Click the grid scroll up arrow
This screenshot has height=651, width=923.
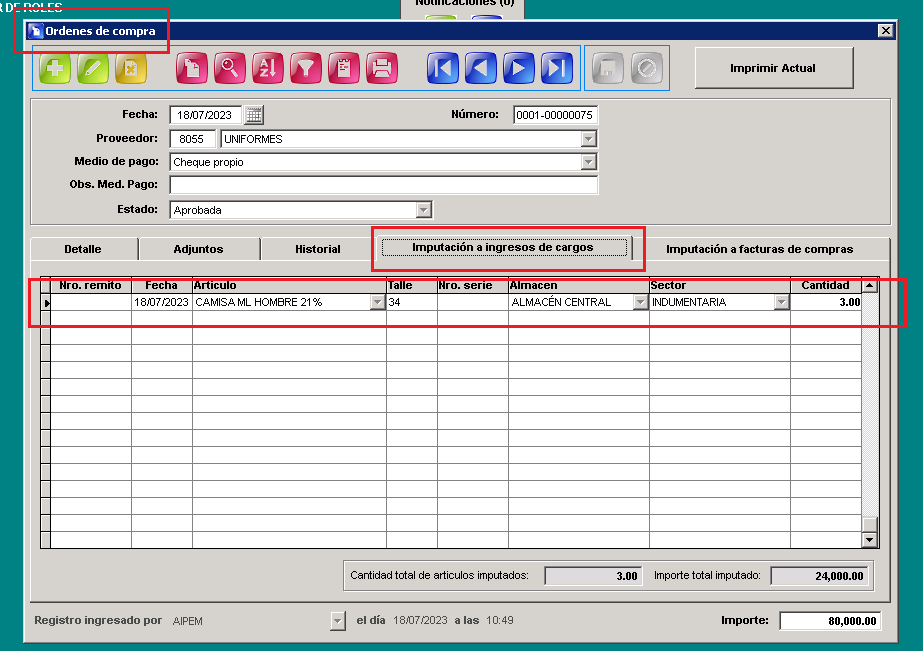tap(869, 286)
